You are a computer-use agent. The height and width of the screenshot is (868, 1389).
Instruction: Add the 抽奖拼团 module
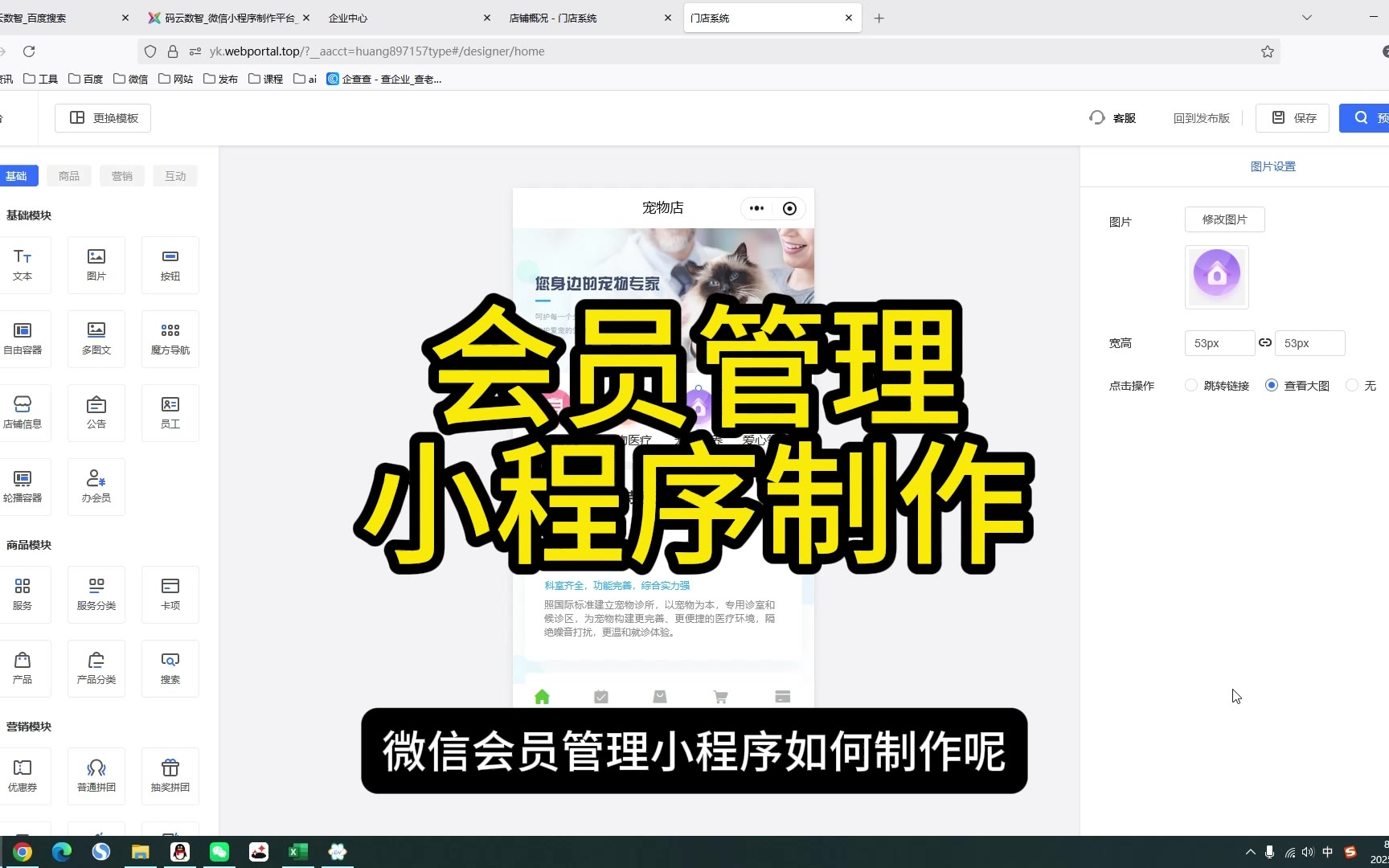click(170, 776)
